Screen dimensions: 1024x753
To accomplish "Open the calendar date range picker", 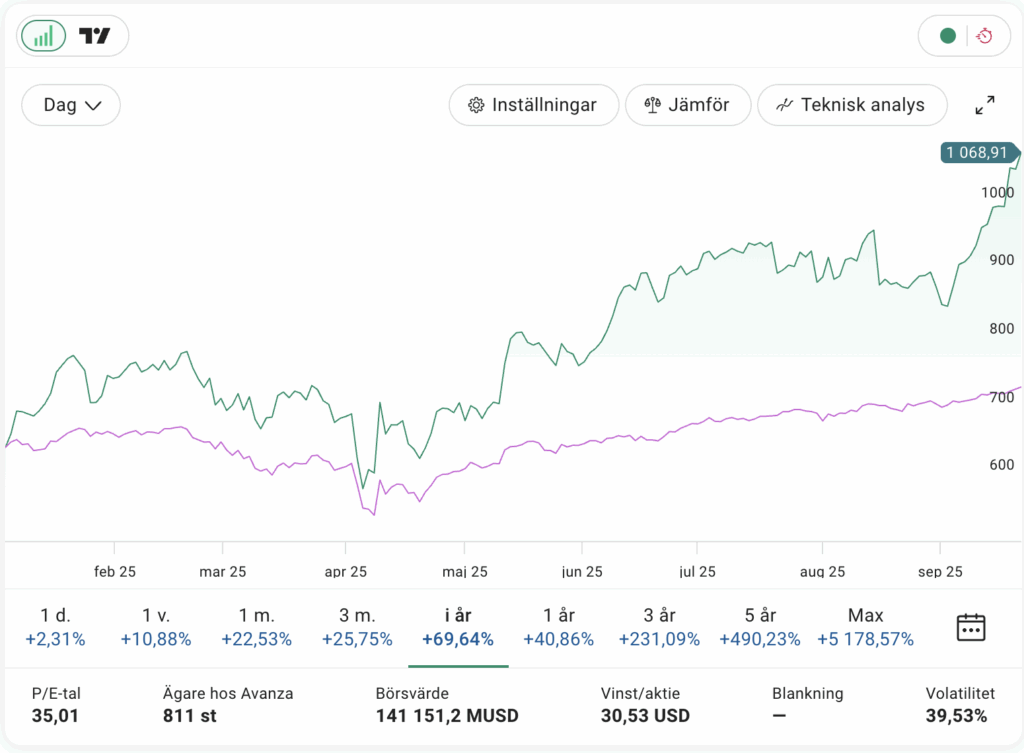I will pos(971,627).
